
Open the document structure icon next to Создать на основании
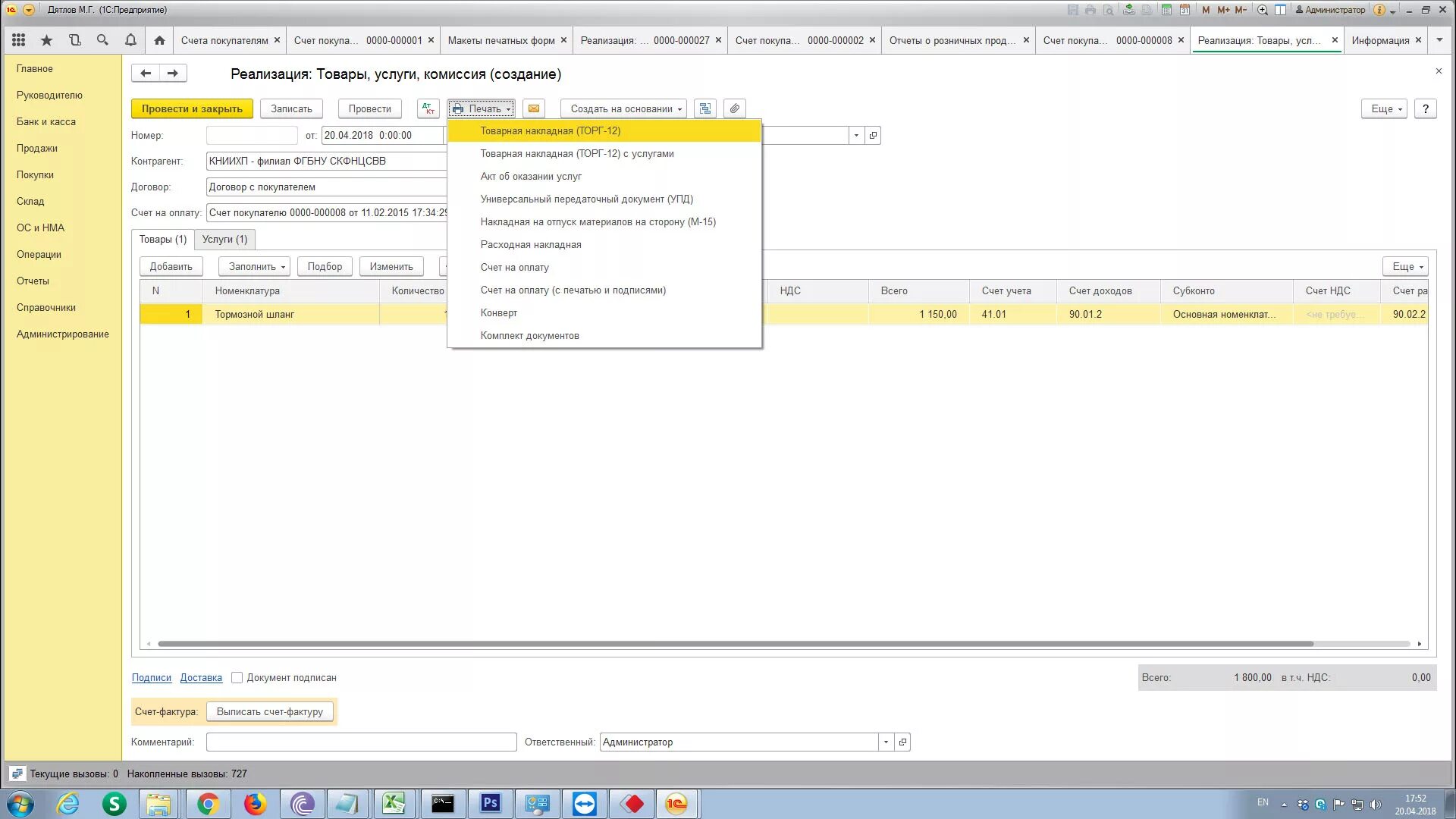click(704, 108)
